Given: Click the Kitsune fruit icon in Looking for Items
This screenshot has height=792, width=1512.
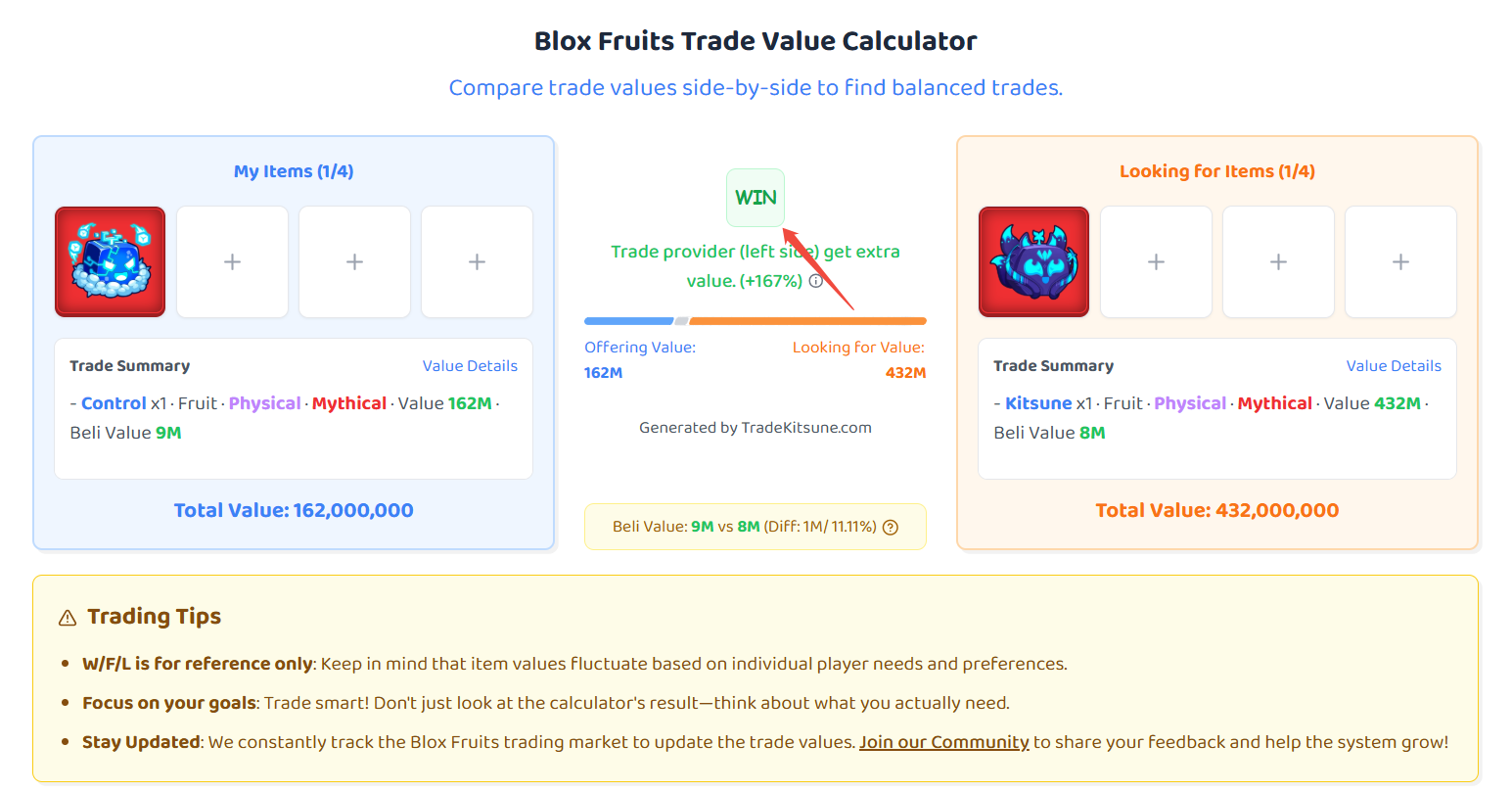Looking at the screenshot, I should click(x=1033, y=261).
